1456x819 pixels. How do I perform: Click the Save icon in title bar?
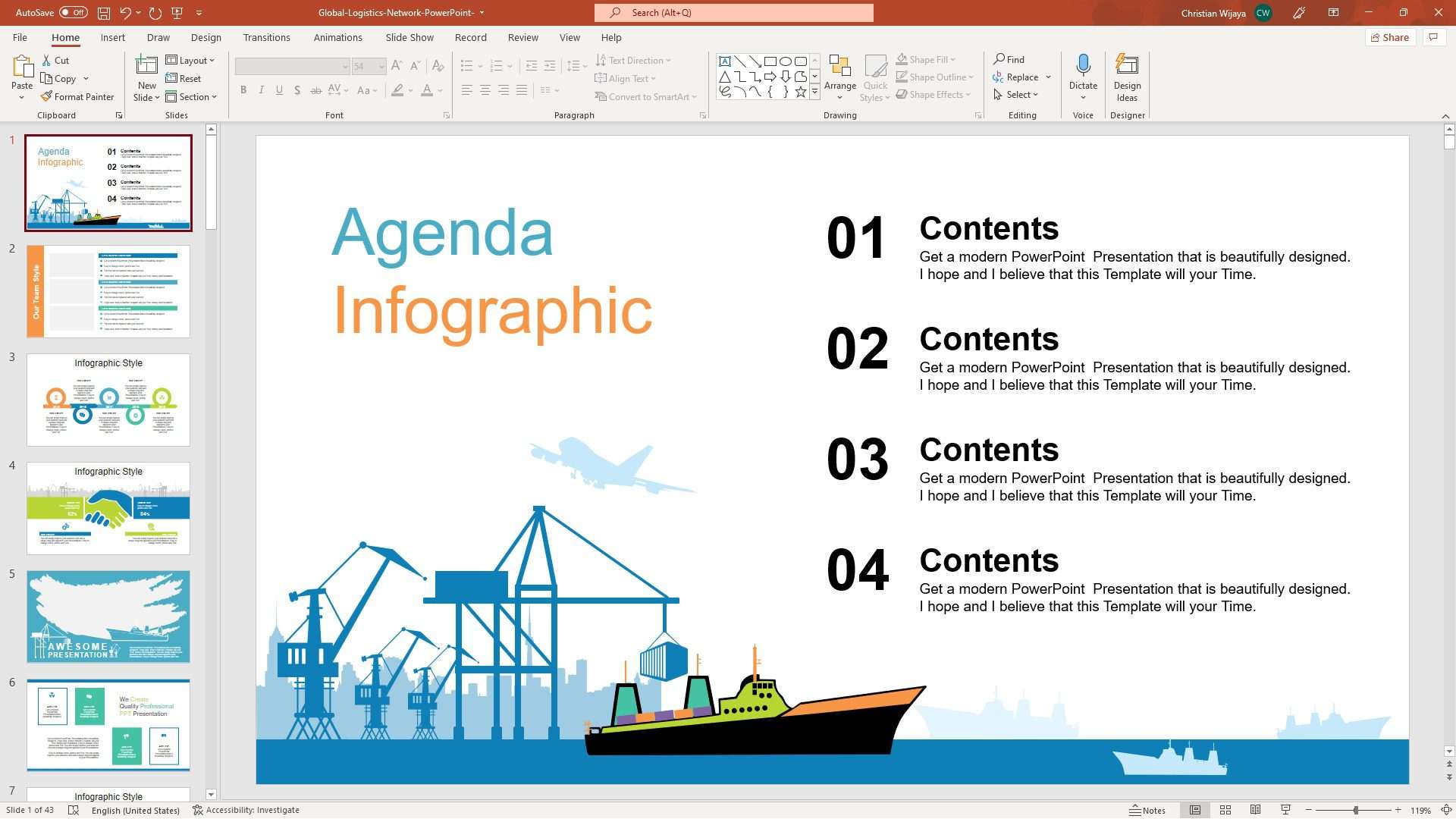(x=104, y=13)
